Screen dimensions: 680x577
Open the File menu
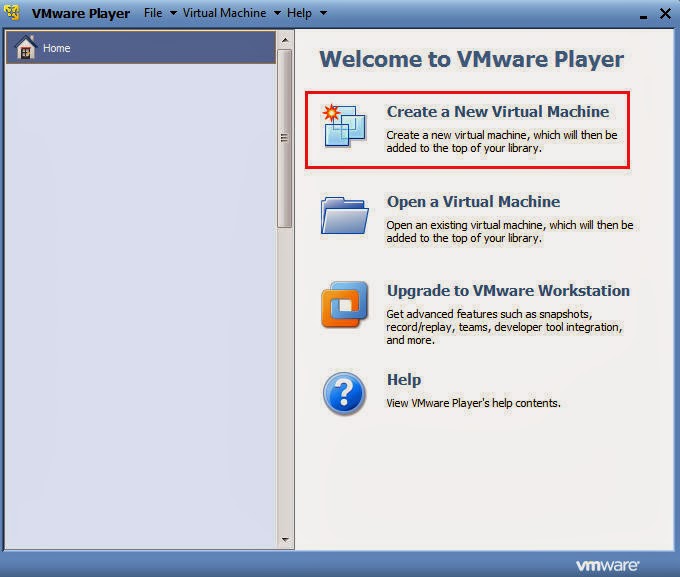[x=153, y=13]
